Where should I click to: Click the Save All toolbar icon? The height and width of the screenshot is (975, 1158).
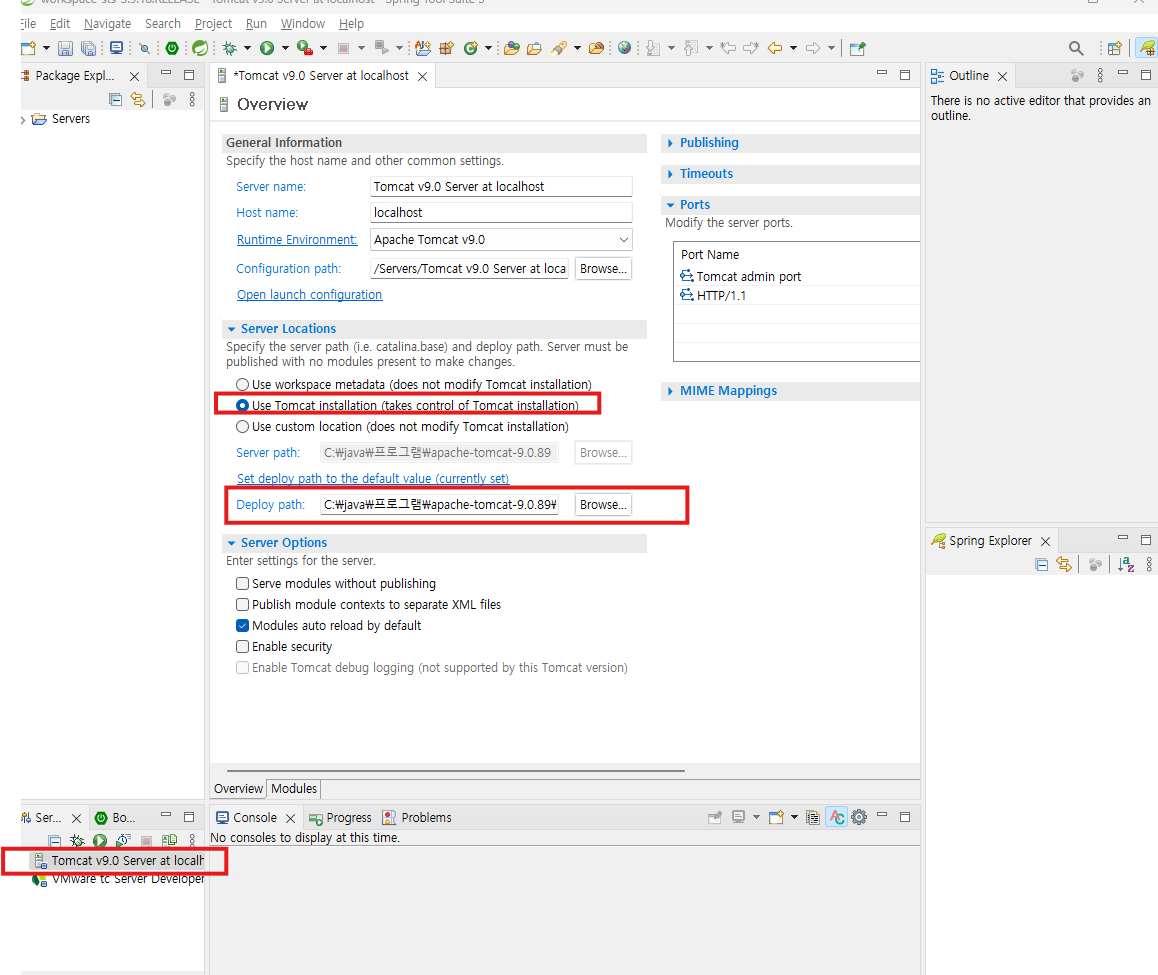(89, 49)
